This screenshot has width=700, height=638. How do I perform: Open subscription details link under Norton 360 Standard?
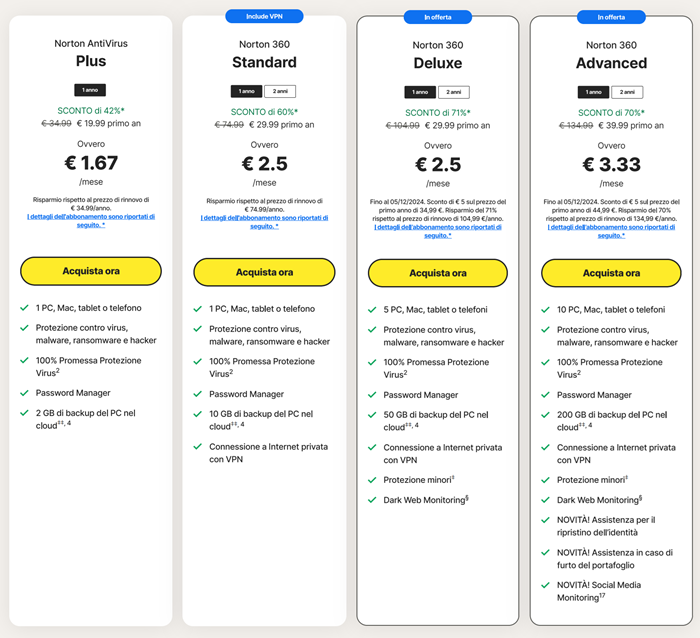click(x=264, y=221)
